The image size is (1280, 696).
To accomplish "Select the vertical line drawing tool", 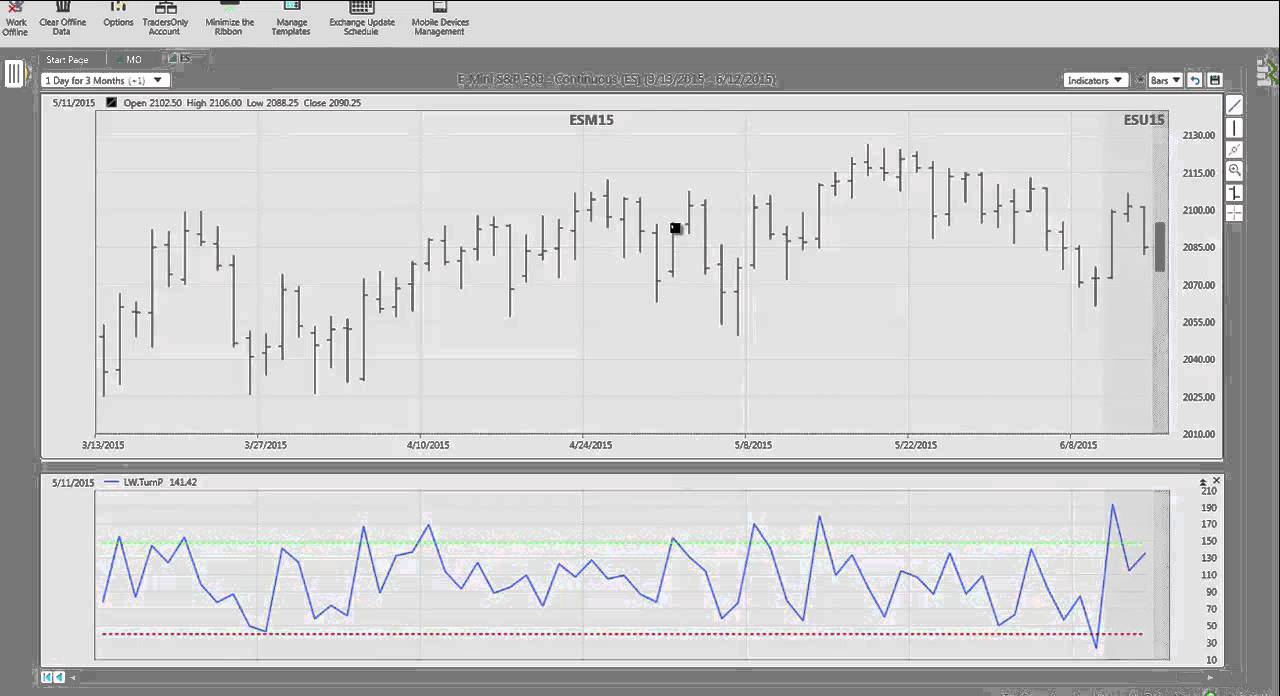I will (x=1235, y=128).
